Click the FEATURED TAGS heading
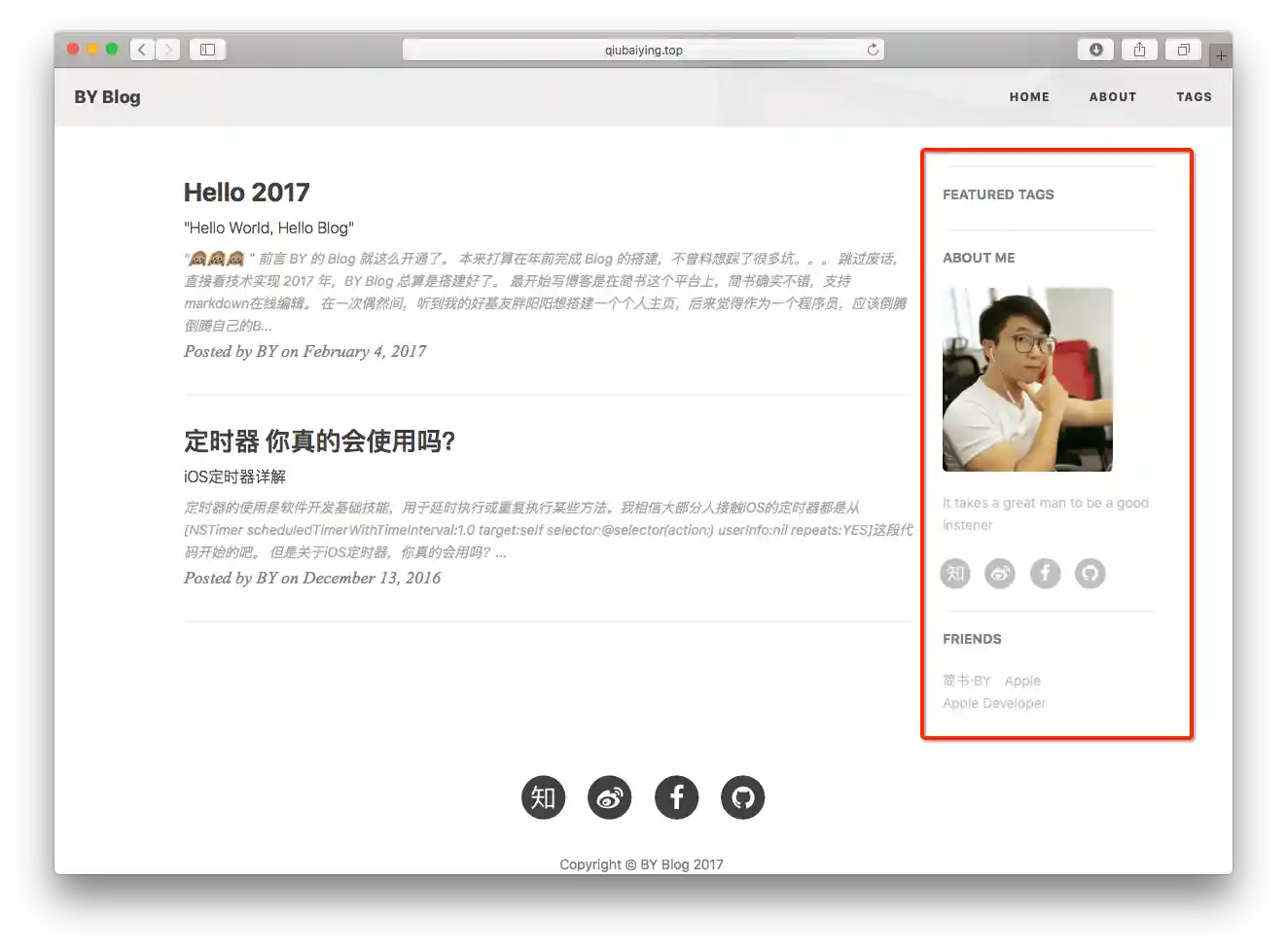Screen dimensions: 1287x952 point(998,194)
